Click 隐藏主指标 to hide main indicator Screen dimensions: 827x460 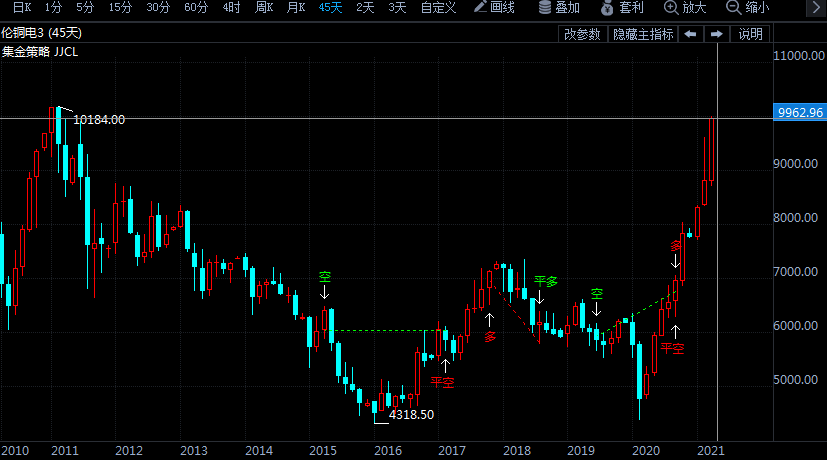(x=643, y=34)
